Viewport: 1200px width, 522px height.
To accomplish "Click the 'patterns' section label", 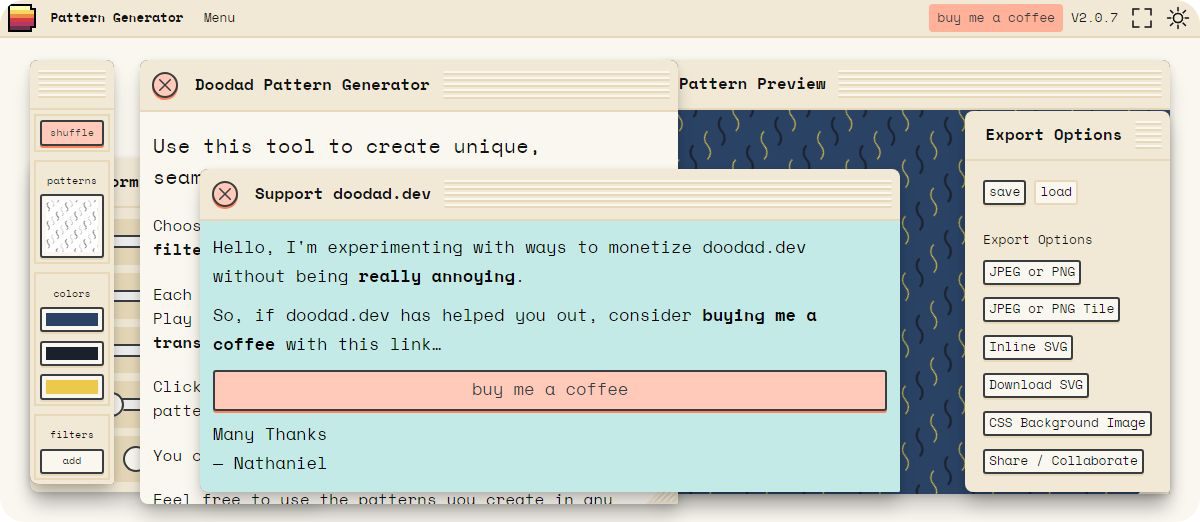I will [72, 181].
